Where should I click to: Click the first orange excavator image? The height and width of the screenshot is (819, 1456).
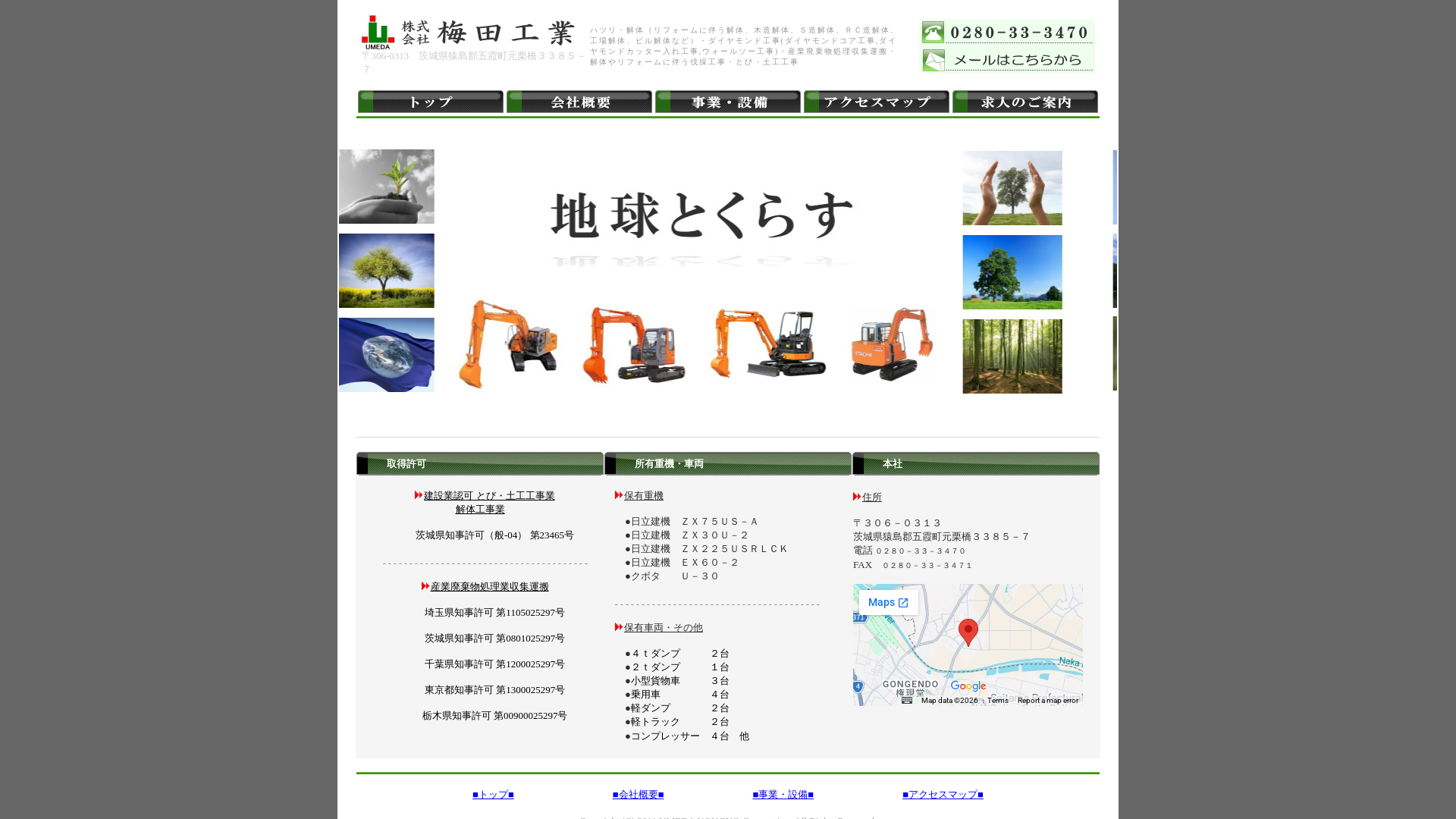[x=508, y=344]
